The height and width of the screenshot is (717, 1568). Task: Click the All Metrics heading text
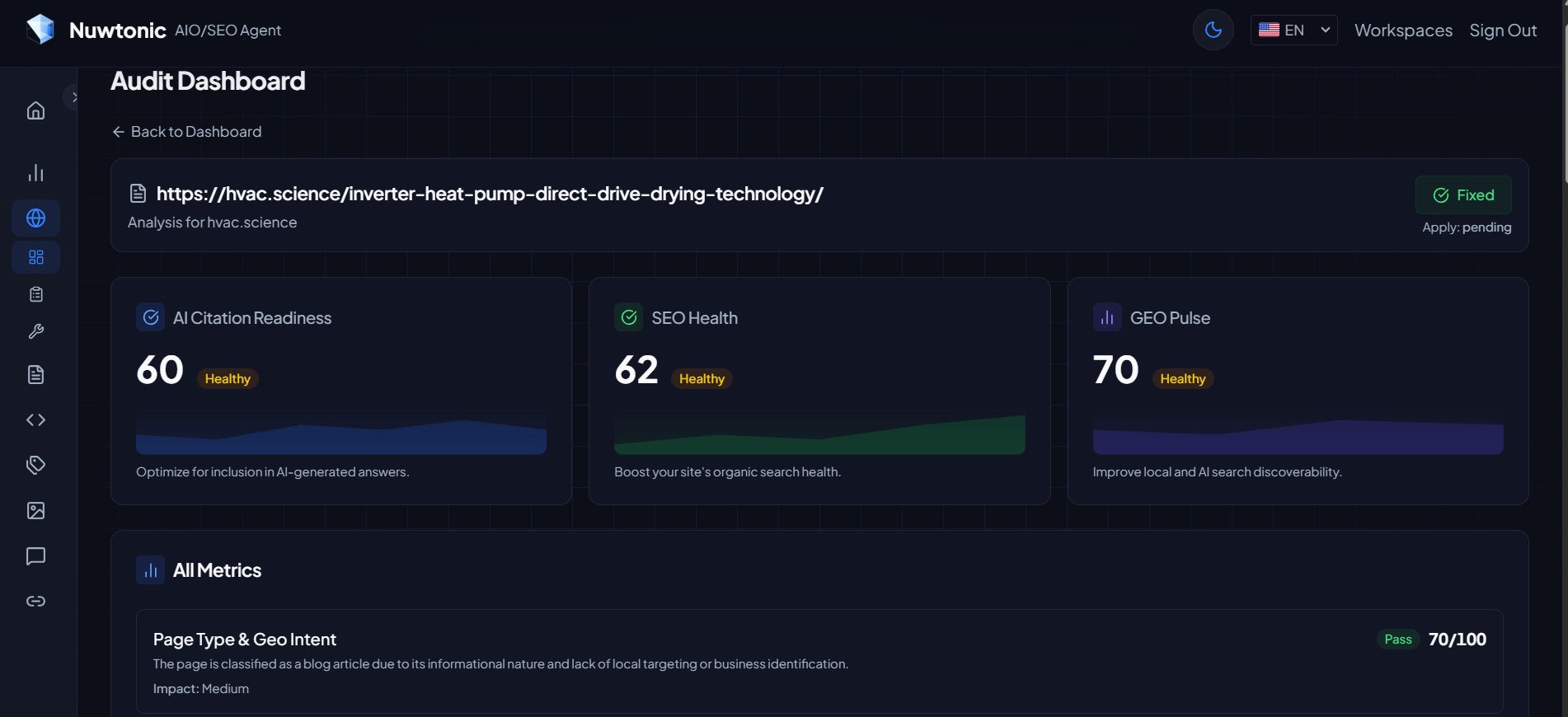217,570
